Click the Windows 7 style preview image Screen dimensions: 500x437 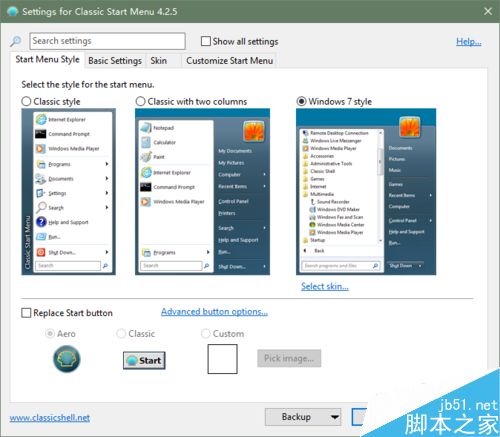pos(366,192)
